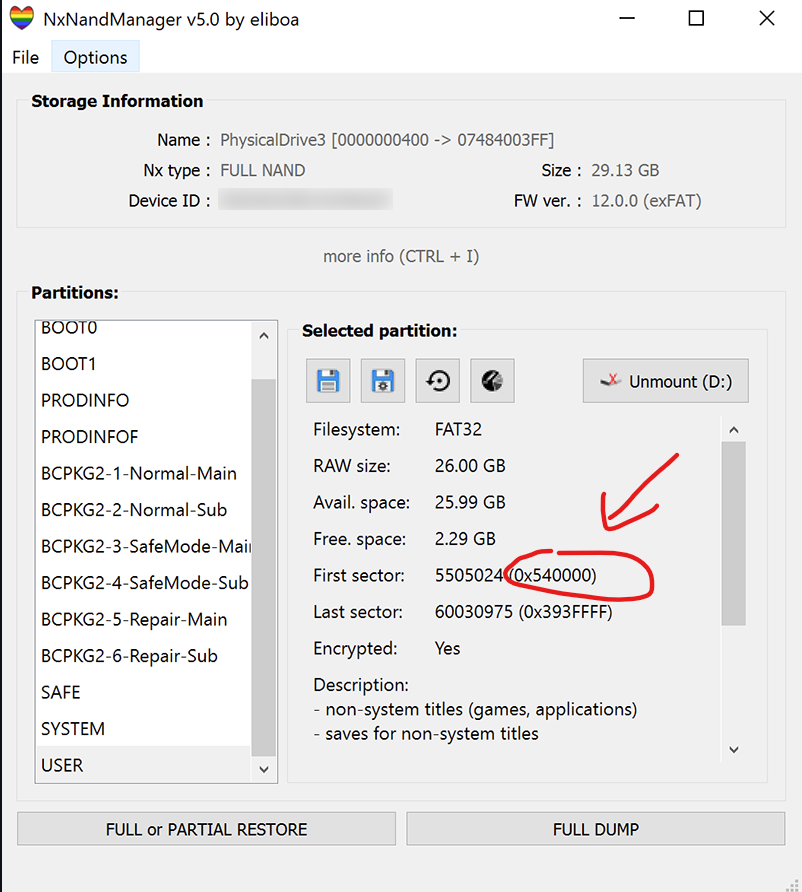
Task: Click the saves for non-system titles line
Action: pyautogui.click(x=426, y=734)
